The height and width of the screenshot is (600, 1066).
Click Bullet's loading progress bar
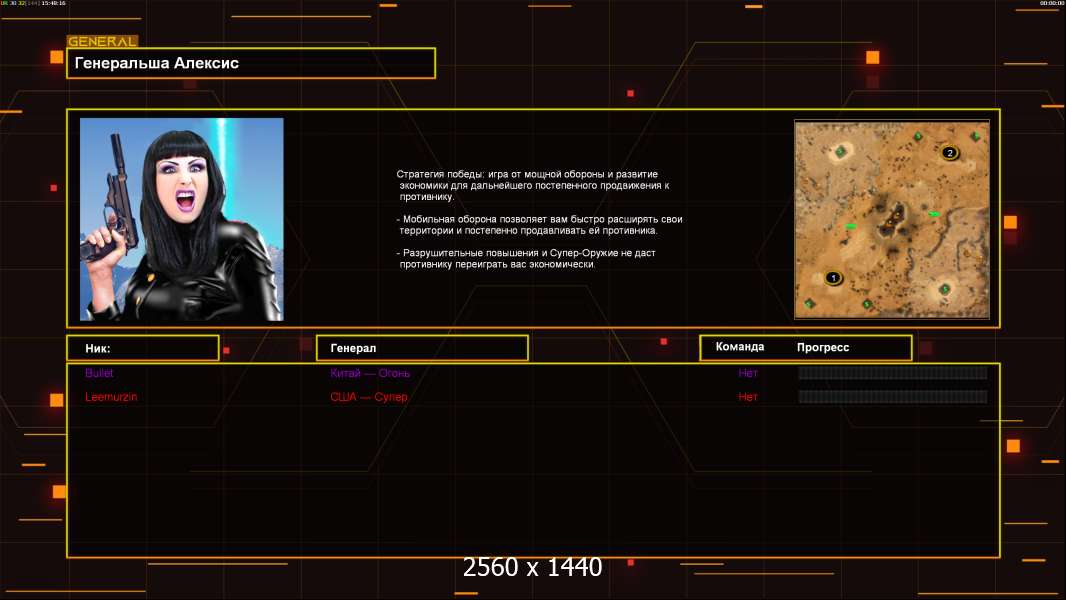[x=893, y=372]
